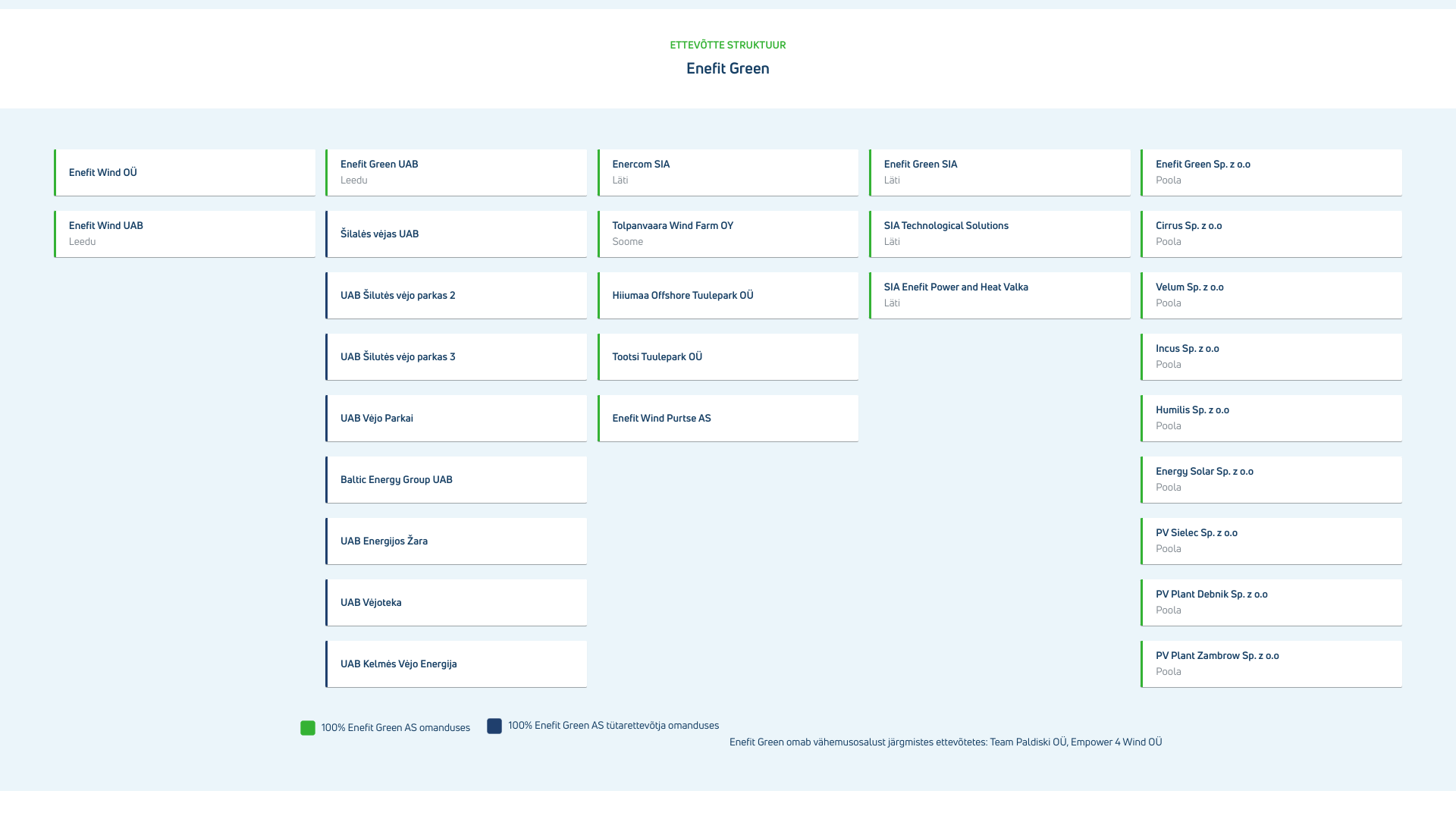Viewport: 1456px width, 819px height.
Task: Click the Enefit Green UAB card
Action: click(x=457, y=173)
